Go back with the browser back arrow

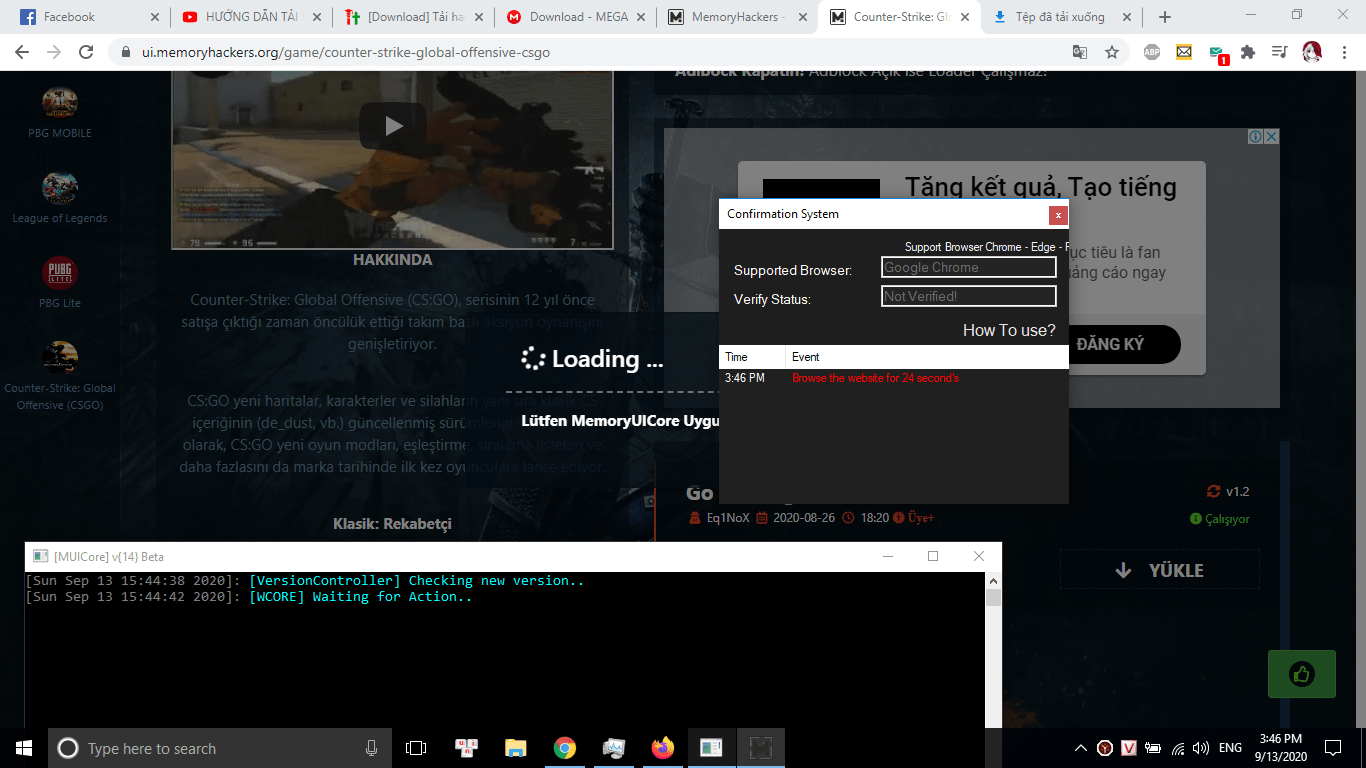[22, 52]
